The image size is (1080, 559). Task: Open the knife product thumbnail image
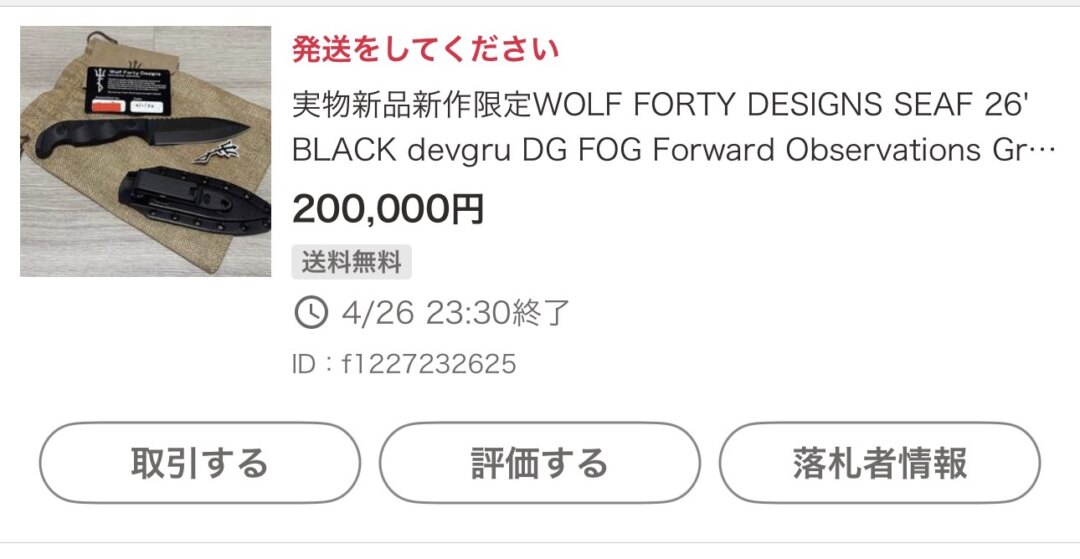click(145, 151)
